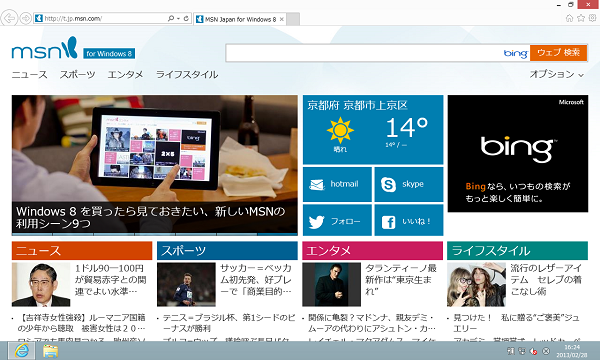This screenshot has height=360, width=600.
Task: Open the Tools gear icon
Action: pyautogui.click(x=592, y=18)
